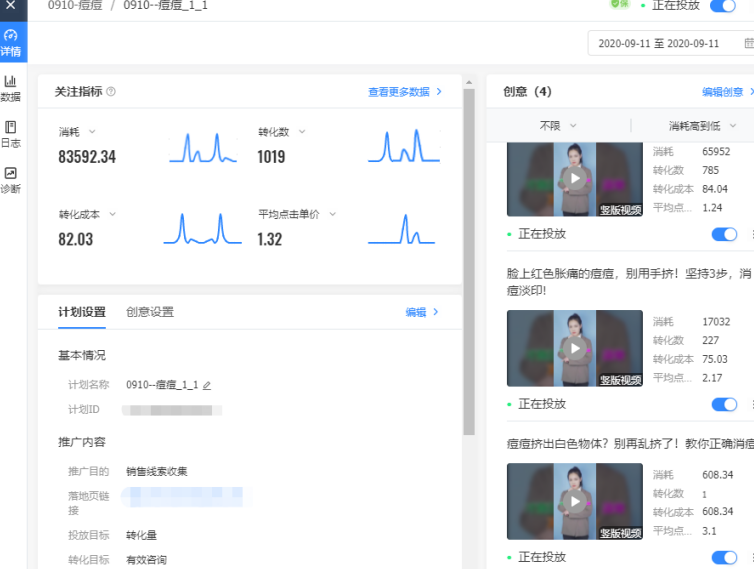Expand the 转化成本 metric dropdown

[x=113, y=214]
